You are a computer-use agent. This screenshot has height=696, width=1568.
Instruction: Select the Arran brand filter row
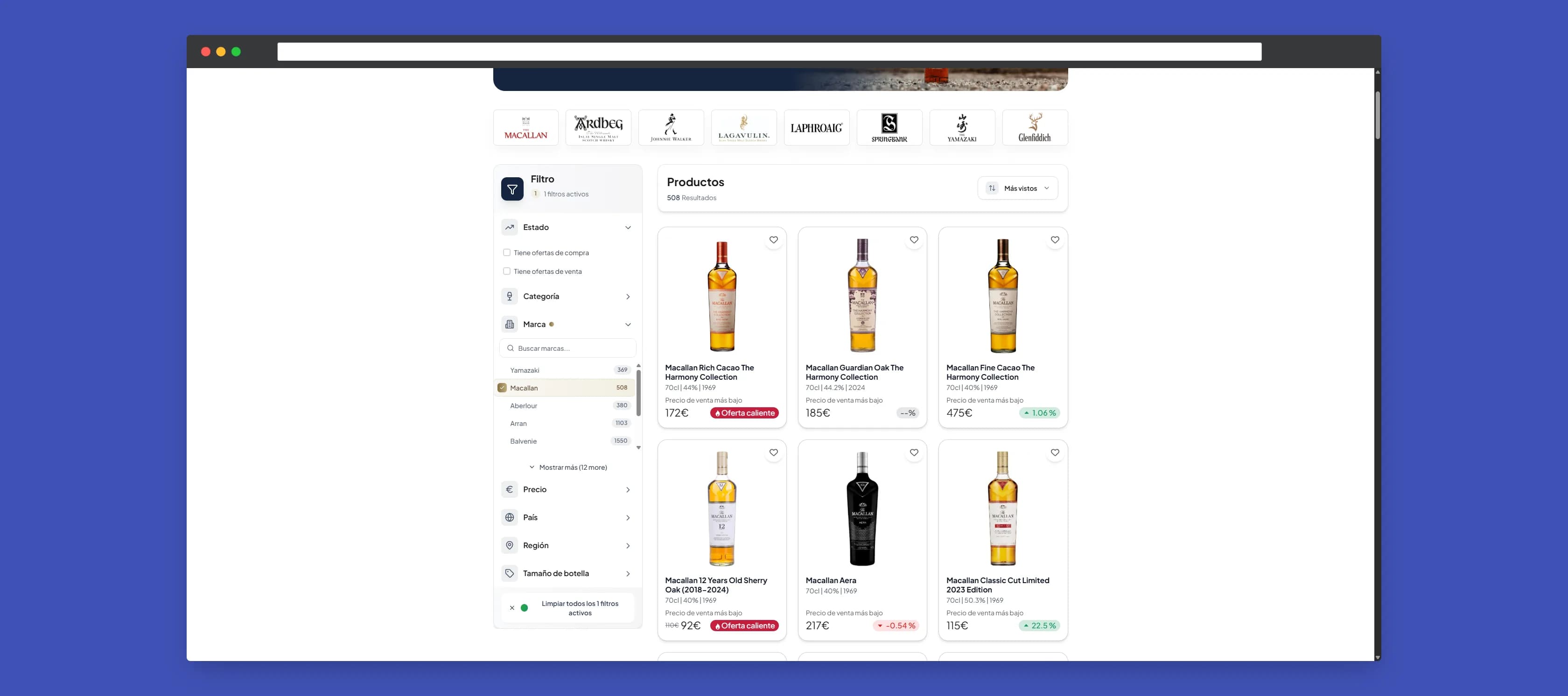565,424
